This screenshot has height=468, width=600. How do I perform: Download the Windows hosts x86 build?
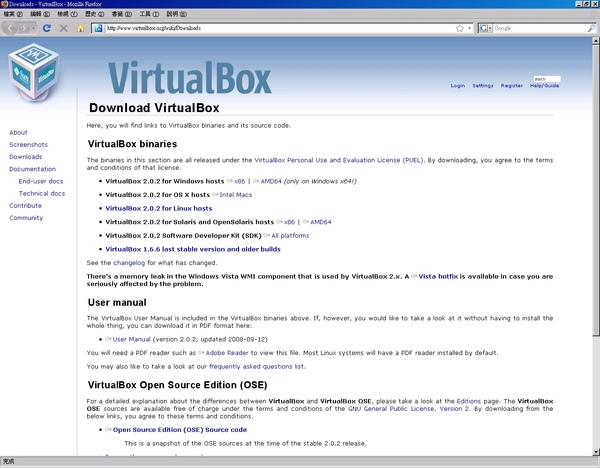click(239, 181)
